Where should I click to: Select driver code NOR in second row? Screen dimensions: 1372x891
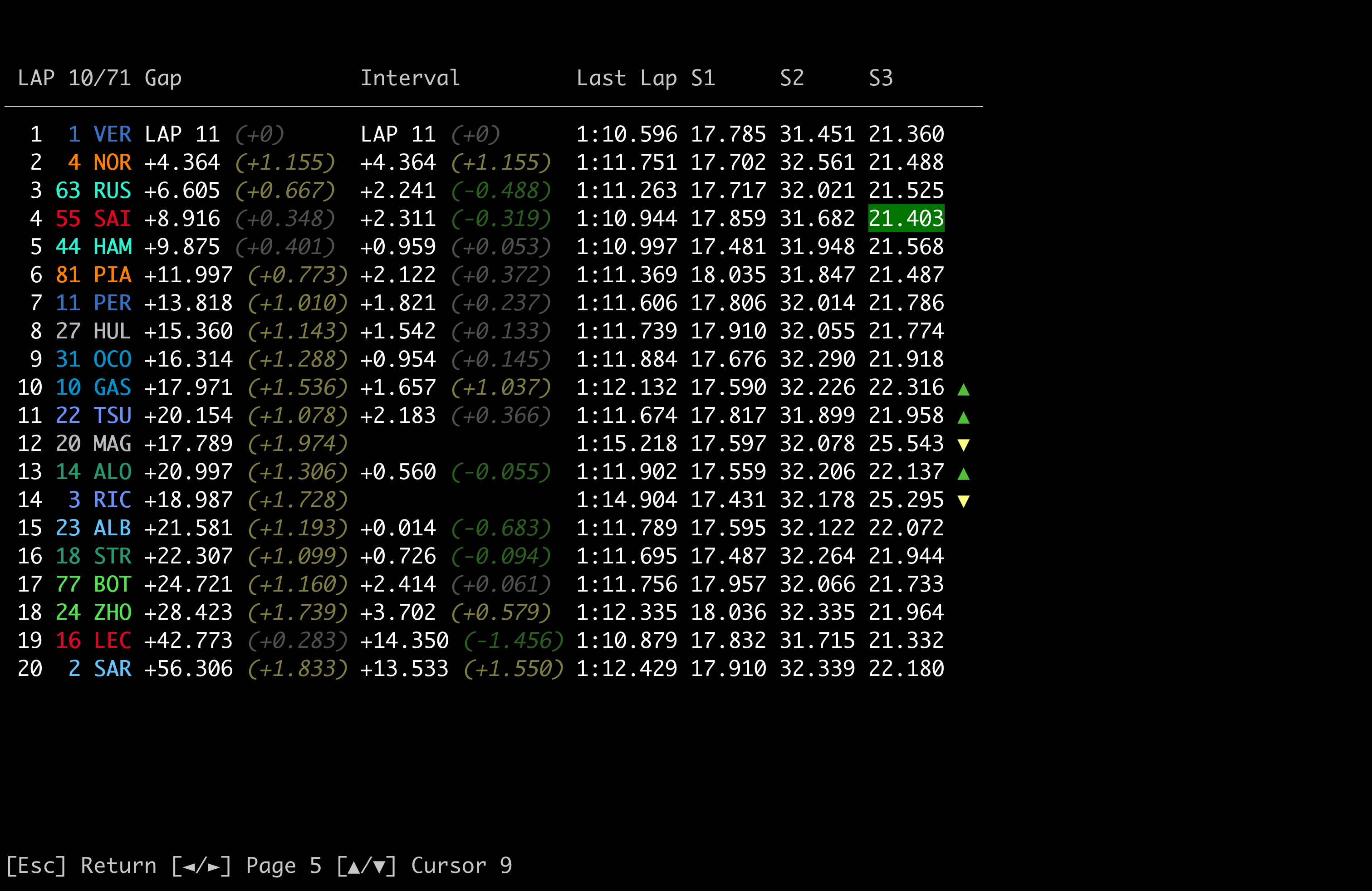pos(113,162)
